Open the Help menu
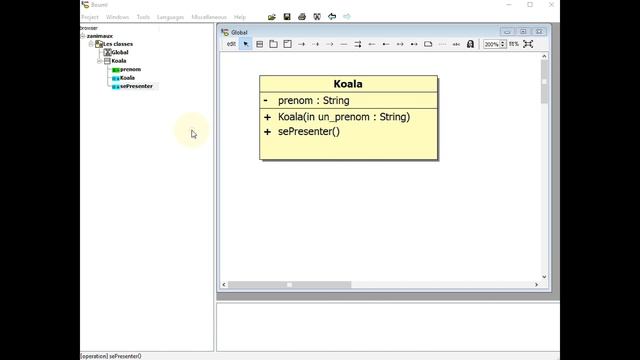Image resolution: width=640 pixels, height=360 pixels. pyautogui.click(x=240, y=17)
